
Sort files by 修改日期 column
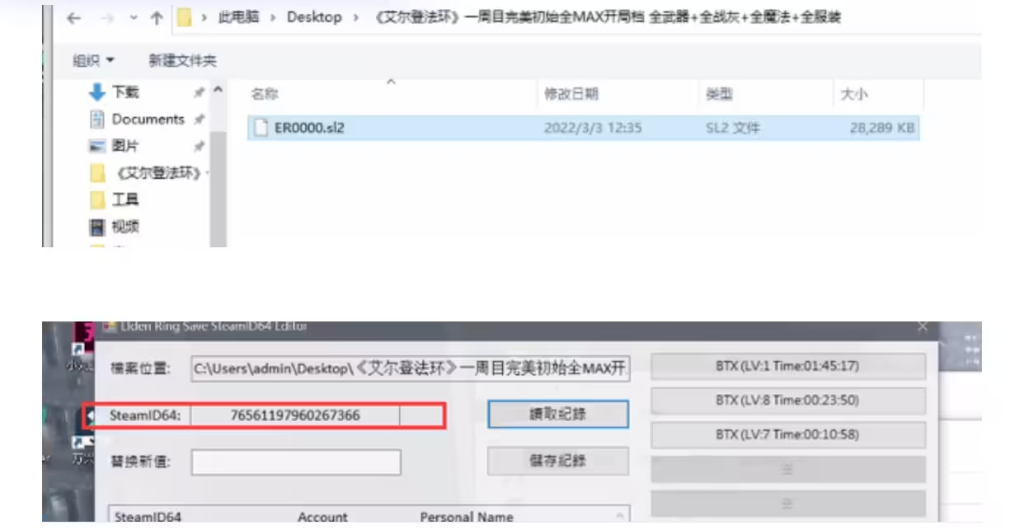click(571, 94)
